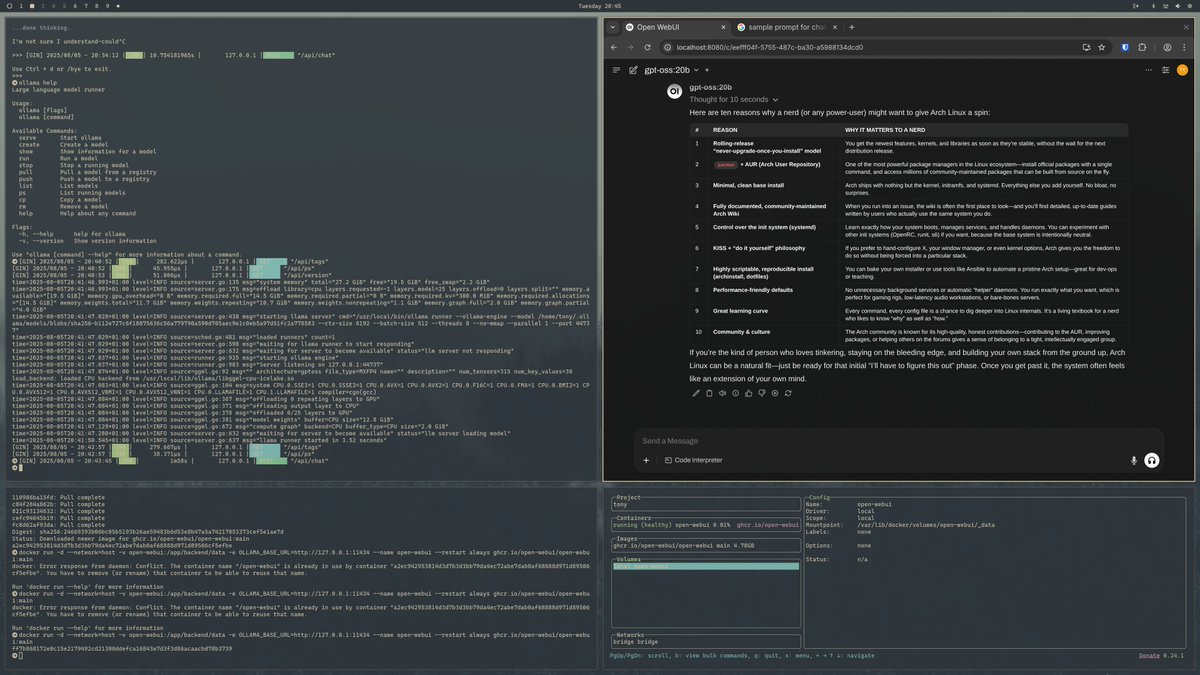Viewport: 1200px width, 675px height.
Task: Continue response with play-circle icon
Action: pos(774,393)
